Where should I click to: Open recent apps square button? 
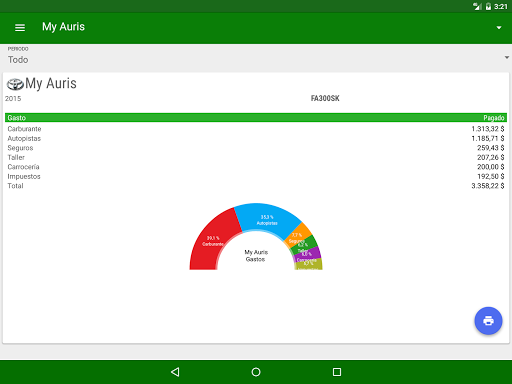[337, 372]
